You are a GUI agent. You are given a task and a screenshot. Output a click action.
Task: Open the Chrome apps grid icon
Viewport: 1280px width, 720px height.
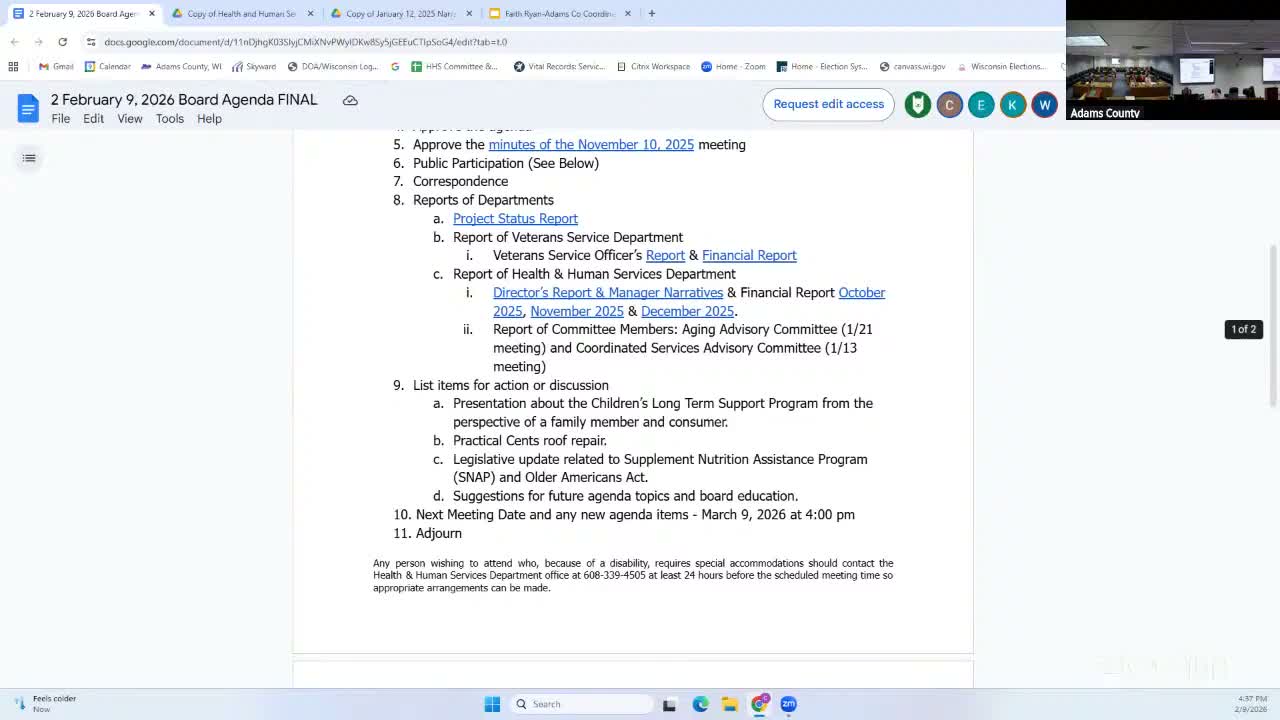[13, 67]
